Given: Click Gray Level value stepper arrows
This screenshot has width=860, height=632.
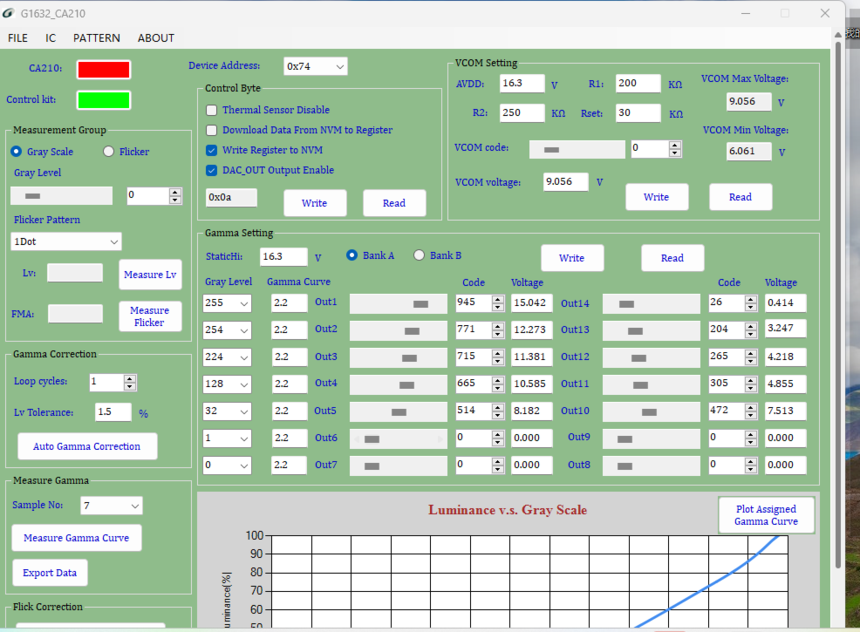Looking at the screenshot, I should [x=175, y=196].
